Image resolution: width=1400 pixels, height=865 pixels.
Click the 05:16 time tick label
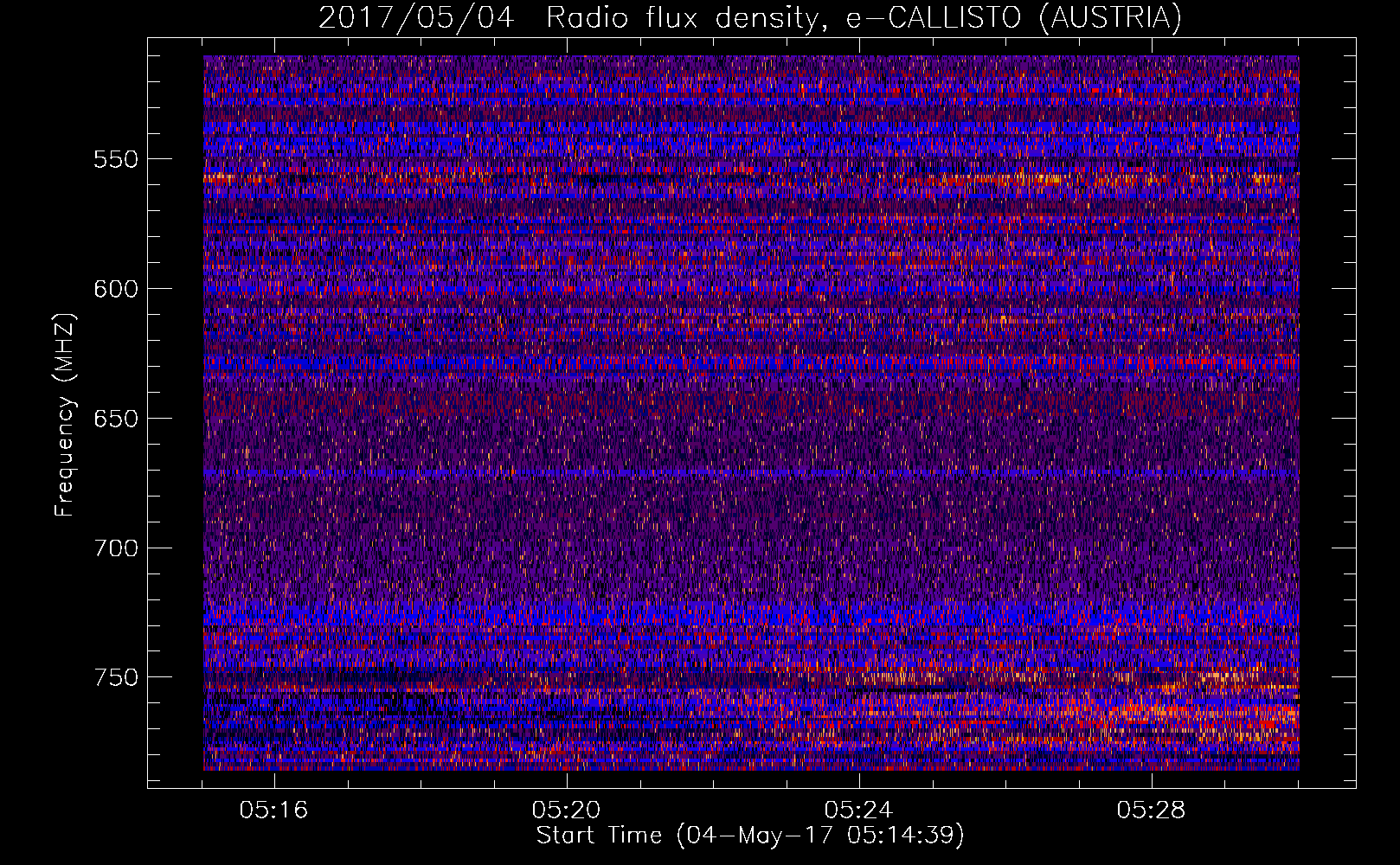[274, 811]
